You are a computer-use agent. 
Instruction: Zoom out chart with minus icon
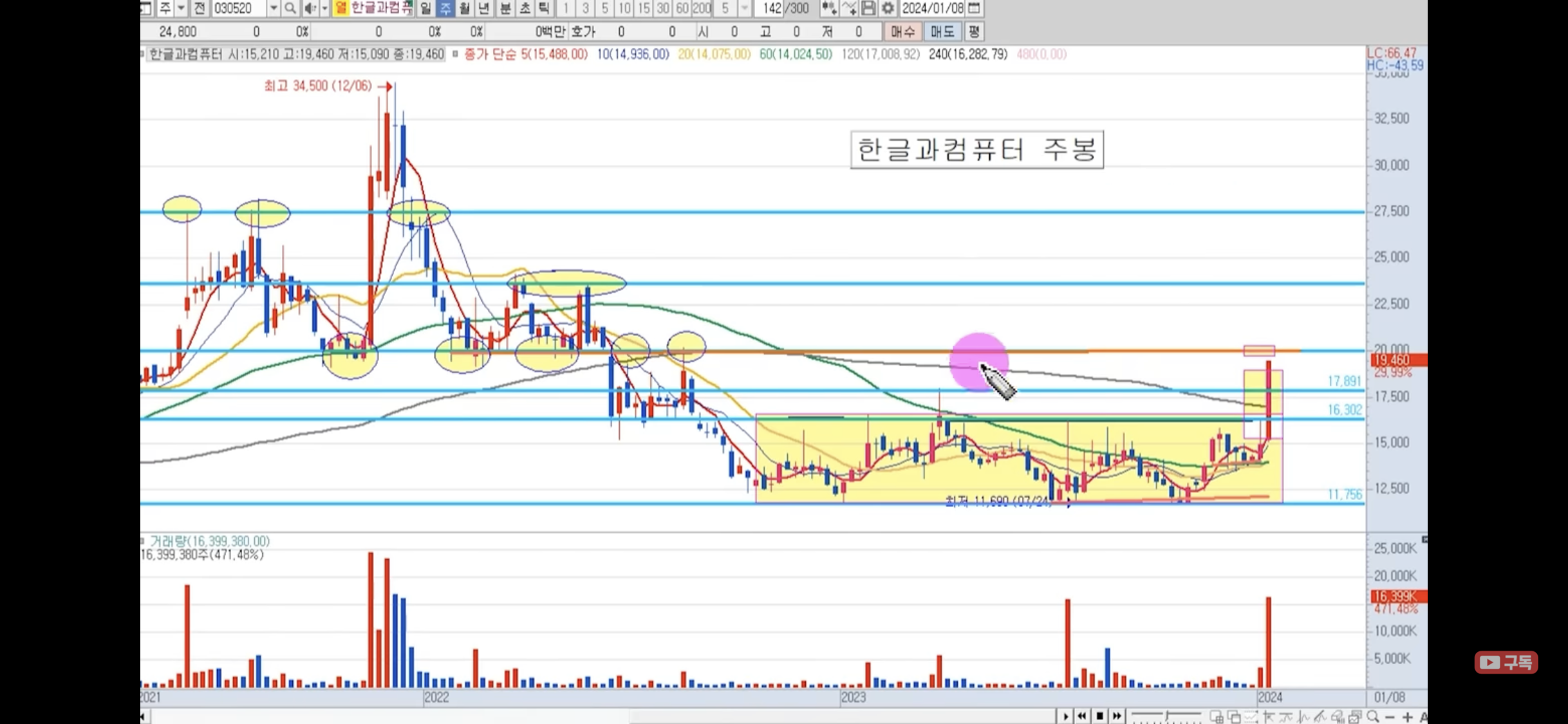tap(1390, 716)
